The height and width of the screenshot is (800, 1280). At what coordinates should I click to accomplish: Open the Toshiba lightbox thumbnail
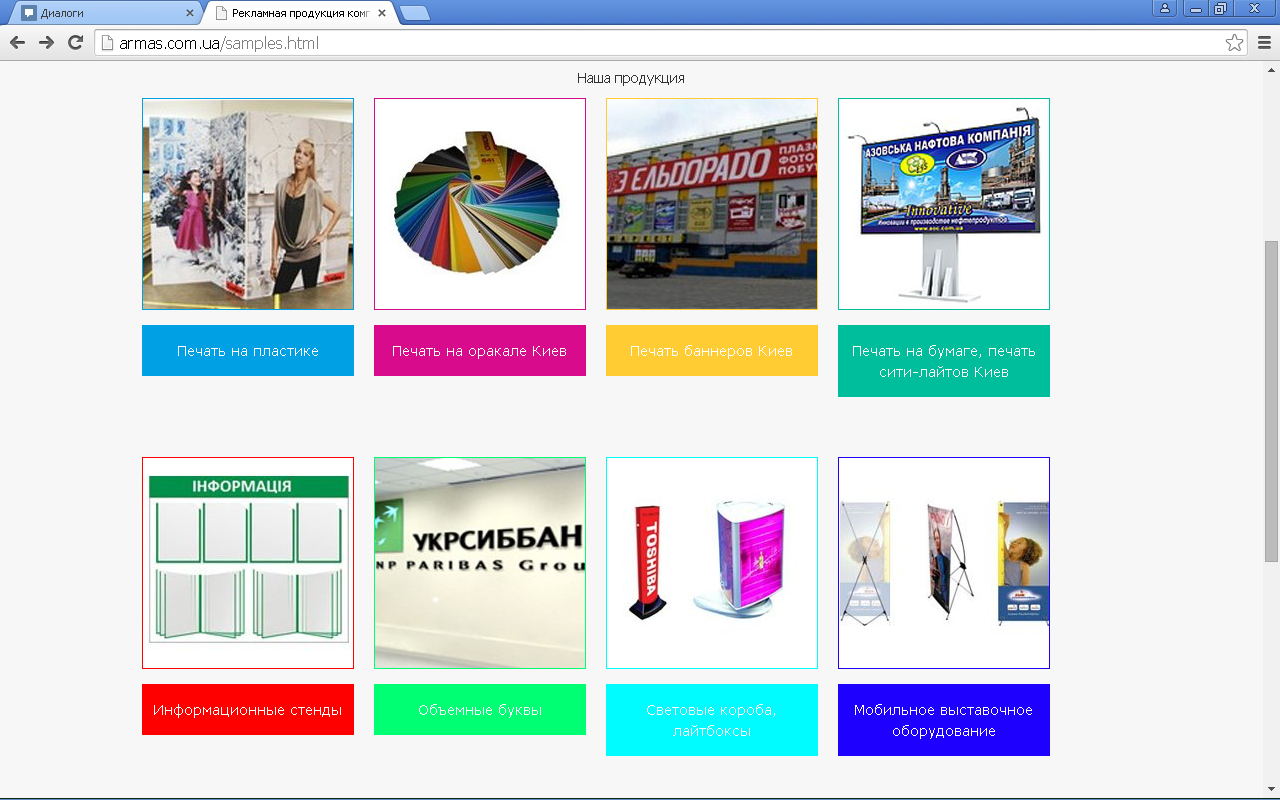(x=712, y=563)
